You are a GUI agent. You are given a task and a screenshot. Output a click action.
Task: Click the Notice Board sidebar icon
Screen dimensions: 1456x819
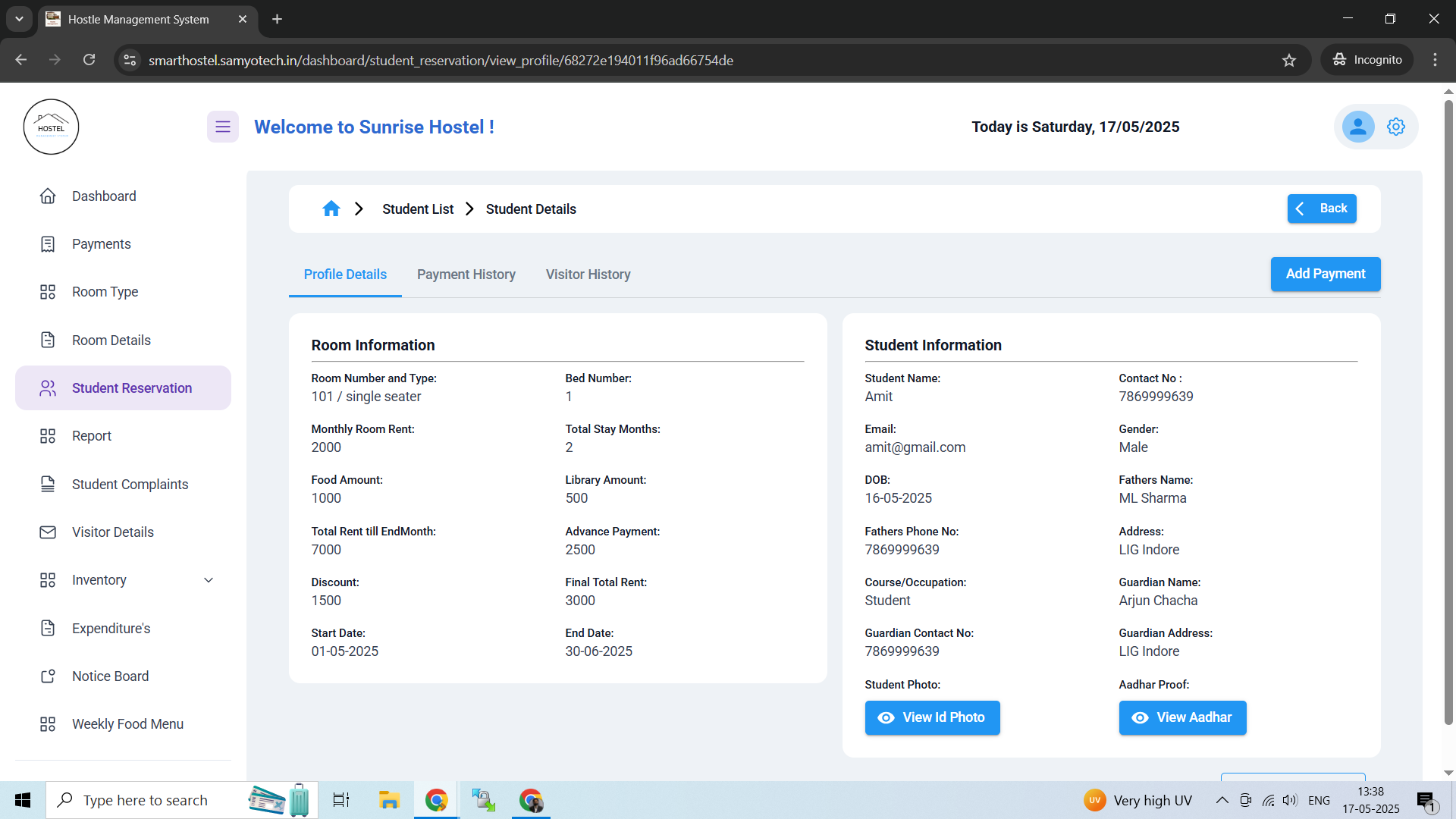click(48, 676)
